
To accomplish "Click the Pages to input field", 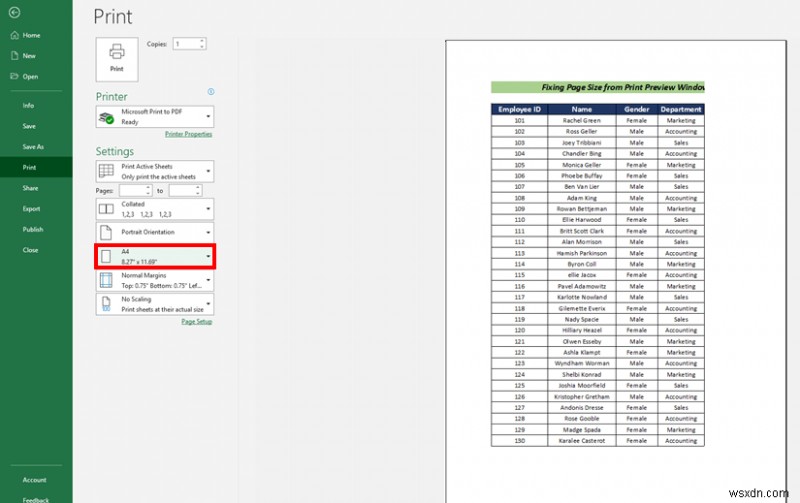I will click(x=182, y=190).
